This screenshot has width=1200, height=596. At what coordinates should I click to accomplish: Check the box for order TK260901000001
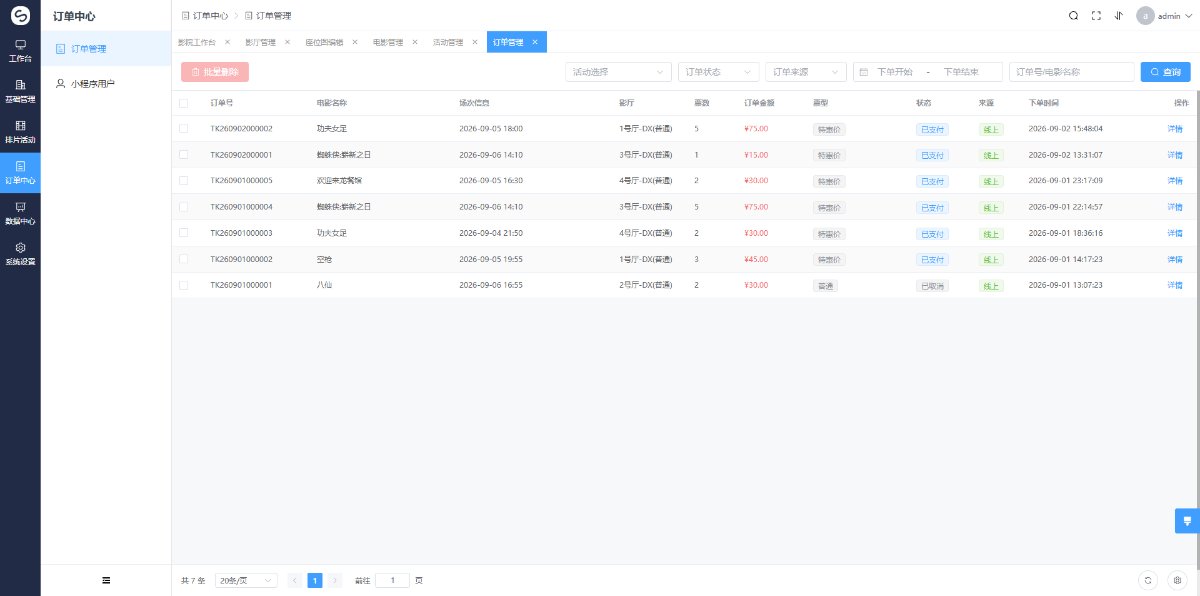pos(183,284)
